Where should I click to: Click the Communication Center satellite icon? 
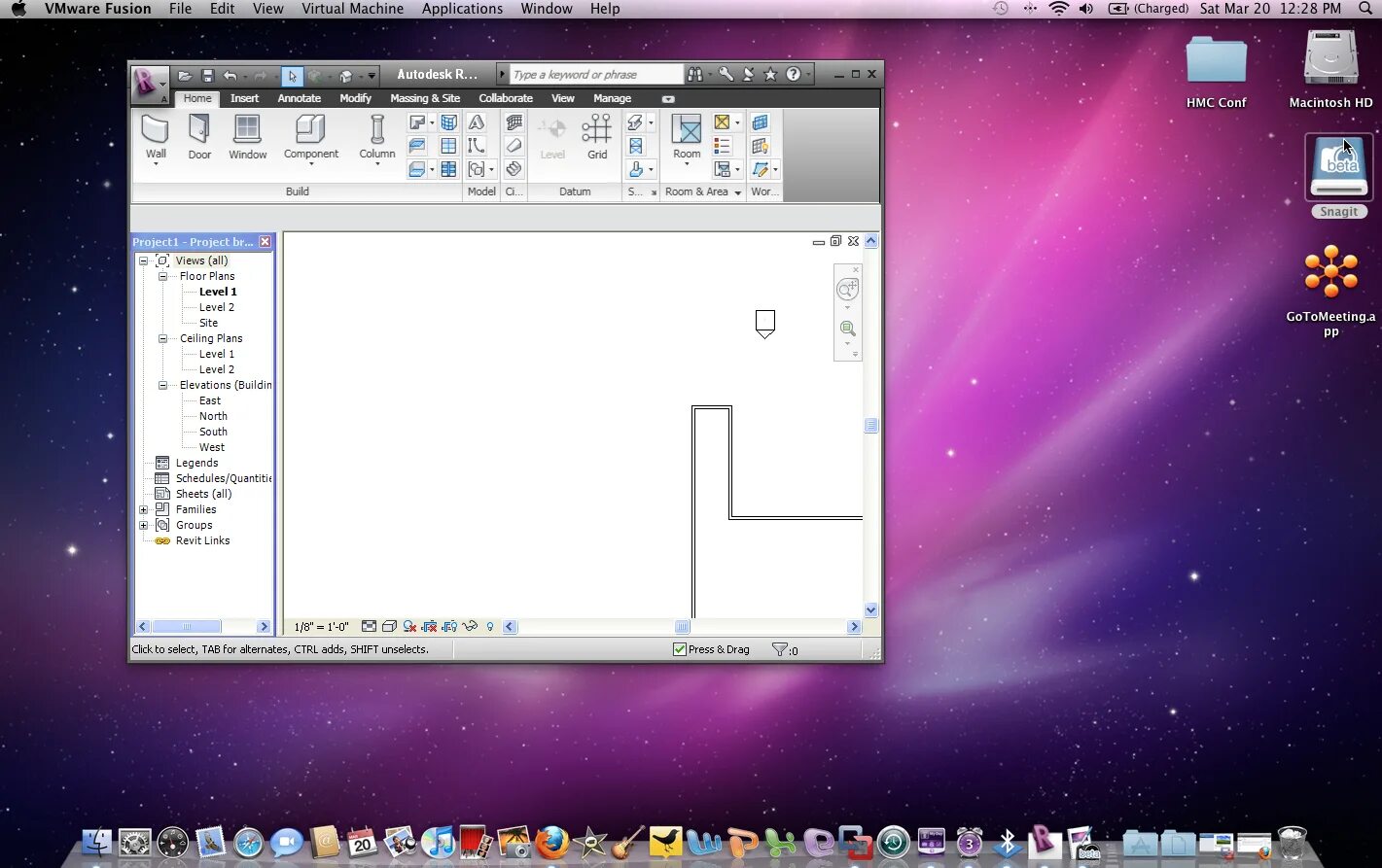[x=749, y=74]
